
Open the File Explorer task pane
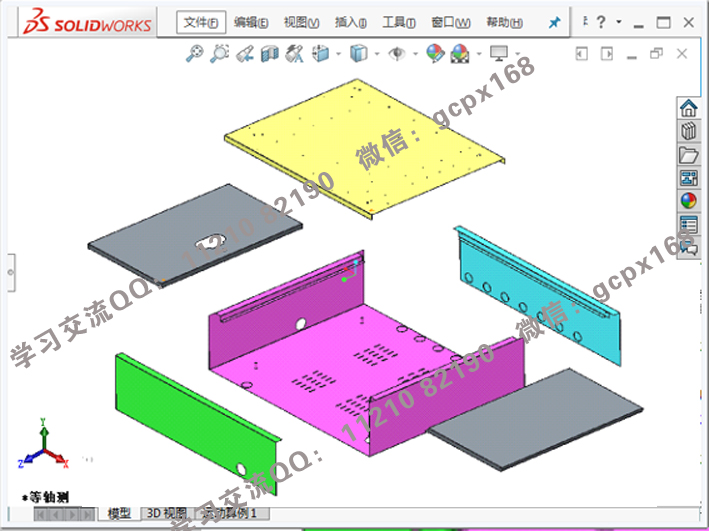click(688, 154)
